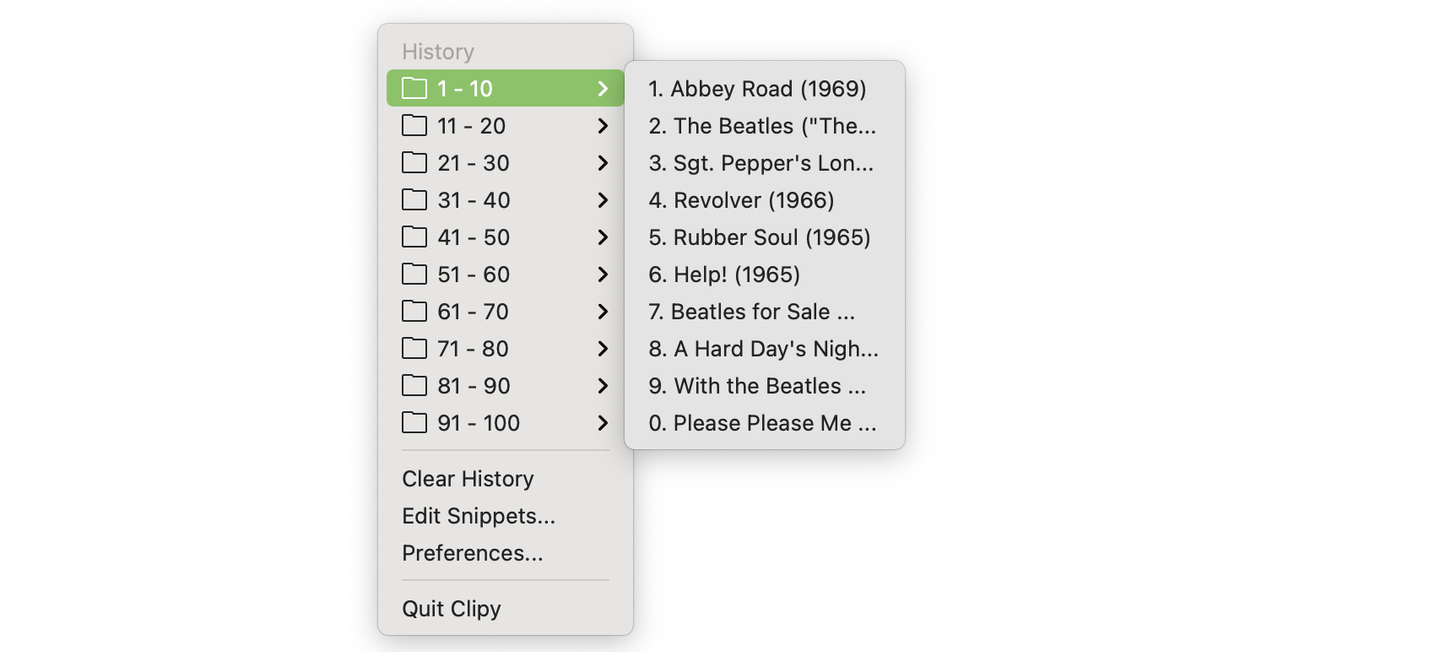Click the folder icon beside 51 - 60
This screenshot has width=1440, height=652.
click(x=414, y=274)
